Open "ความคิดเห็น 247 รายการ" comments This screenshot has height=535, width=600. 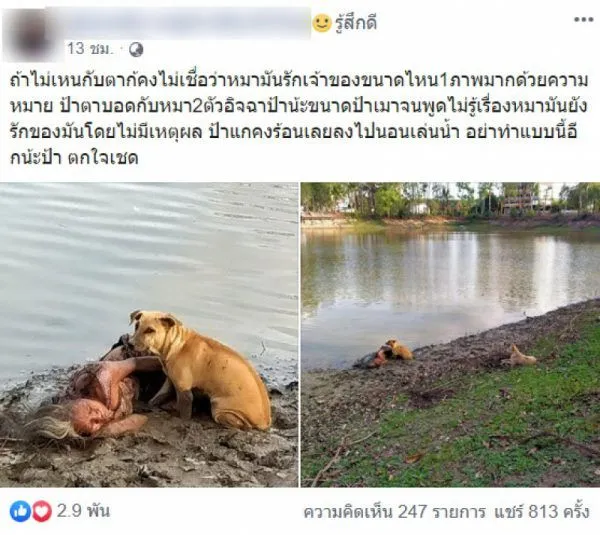click(x=395, y=511)
